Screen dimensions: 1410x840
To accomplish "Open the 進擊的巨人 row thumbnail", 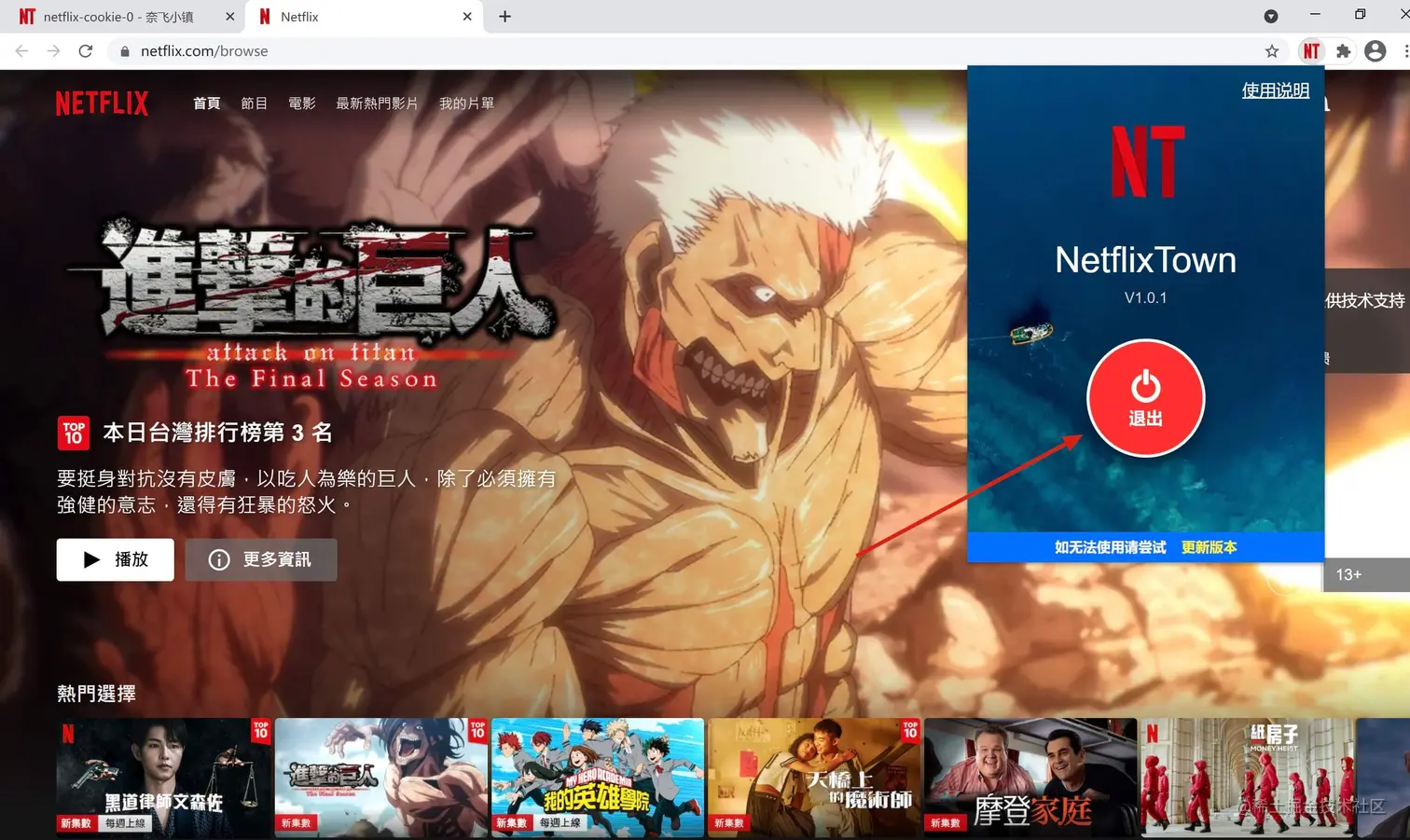I will 380,776.
